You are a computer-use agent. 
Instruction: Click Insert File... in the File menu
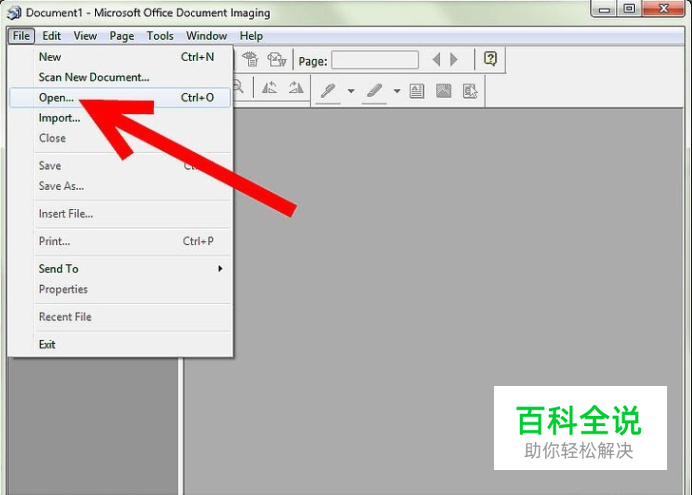120,214
